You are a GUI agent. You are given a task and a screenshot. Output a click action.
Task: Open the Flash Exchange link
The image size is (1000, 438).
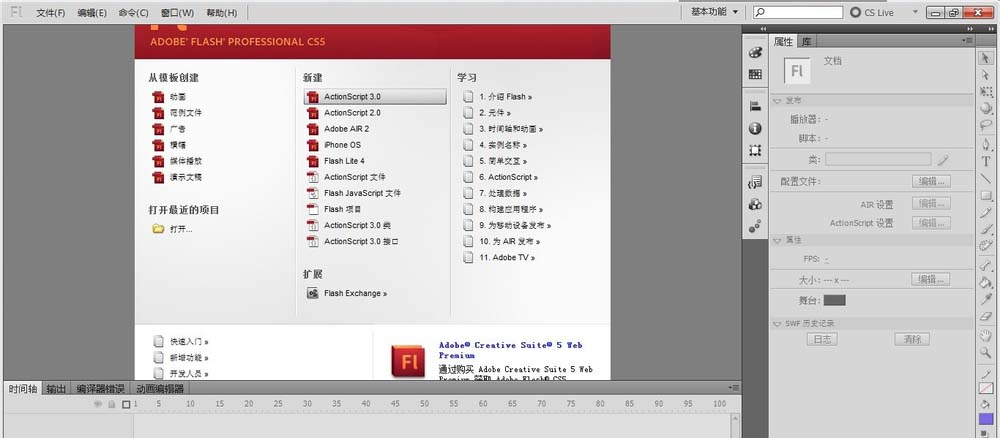pos(347,293)
